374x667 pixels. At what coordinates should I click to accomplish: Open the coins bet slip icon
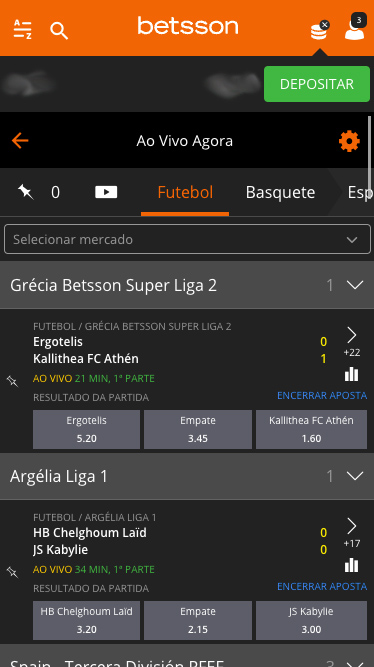coord(319,31)
